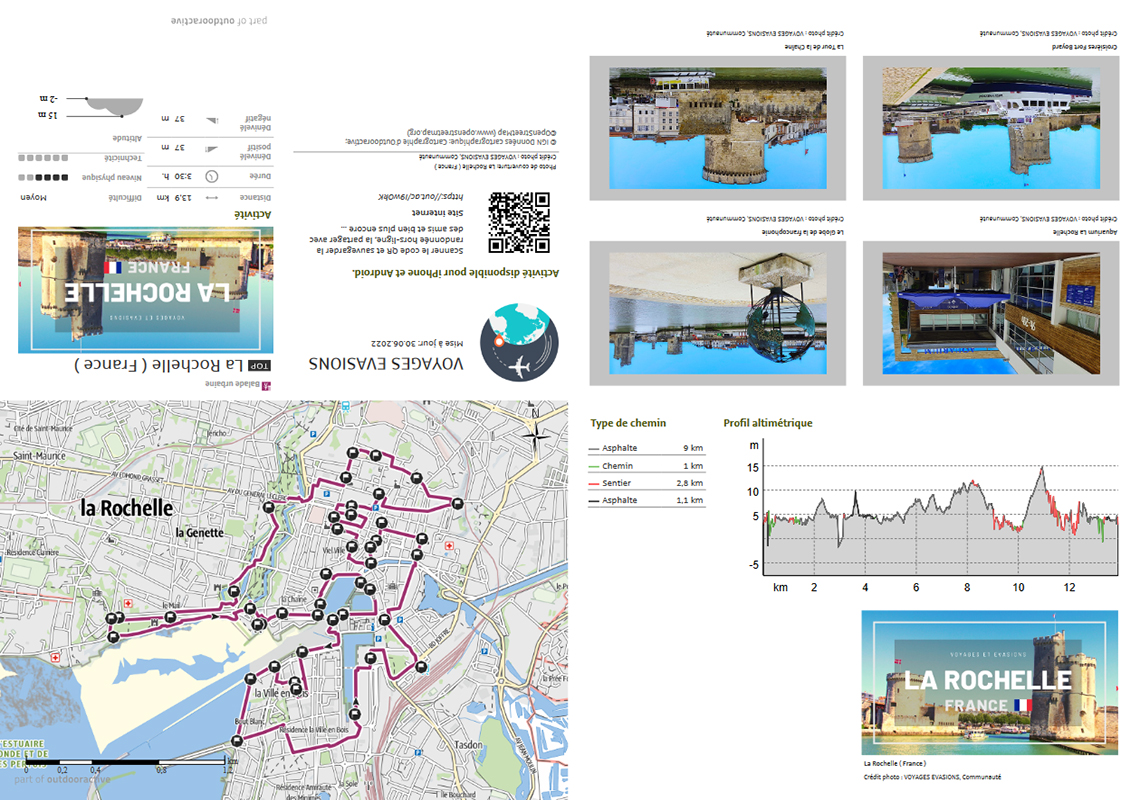Viewport: 1140px width, 800px height.
Task: Click the French flag on the upside-down cover image
Action: 113,268
